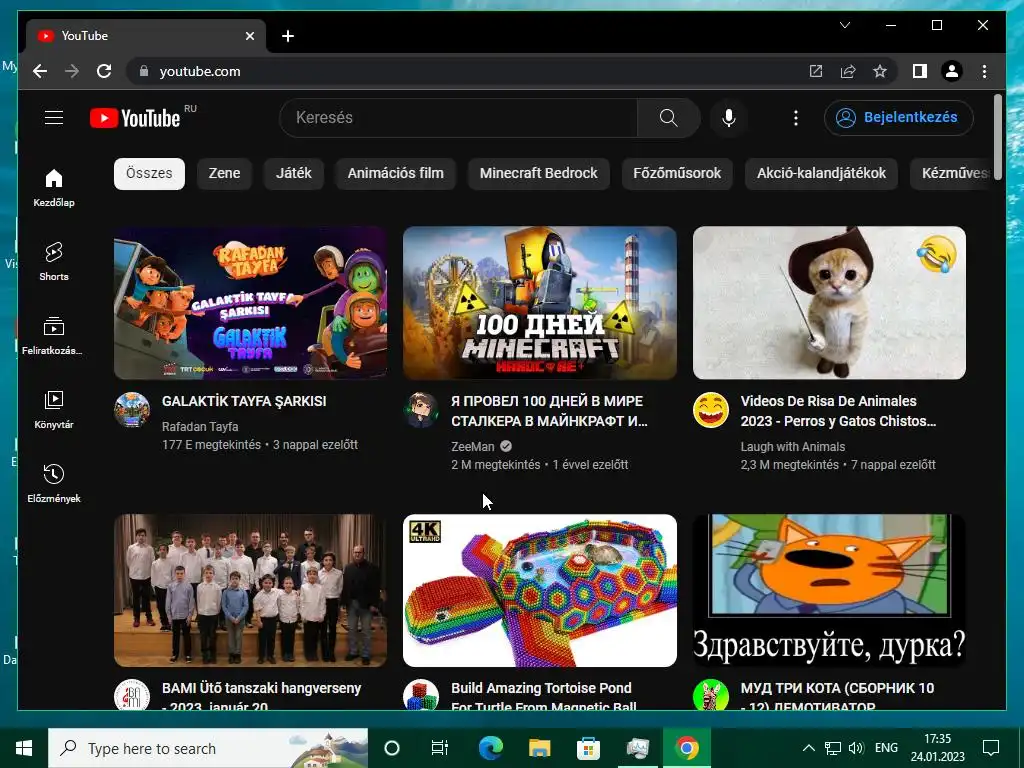The width and height of the screenshot is (1024, 768).
Task: Open magnetic ball tortoise pond thumbnail
Action: [x=540, y=590]
